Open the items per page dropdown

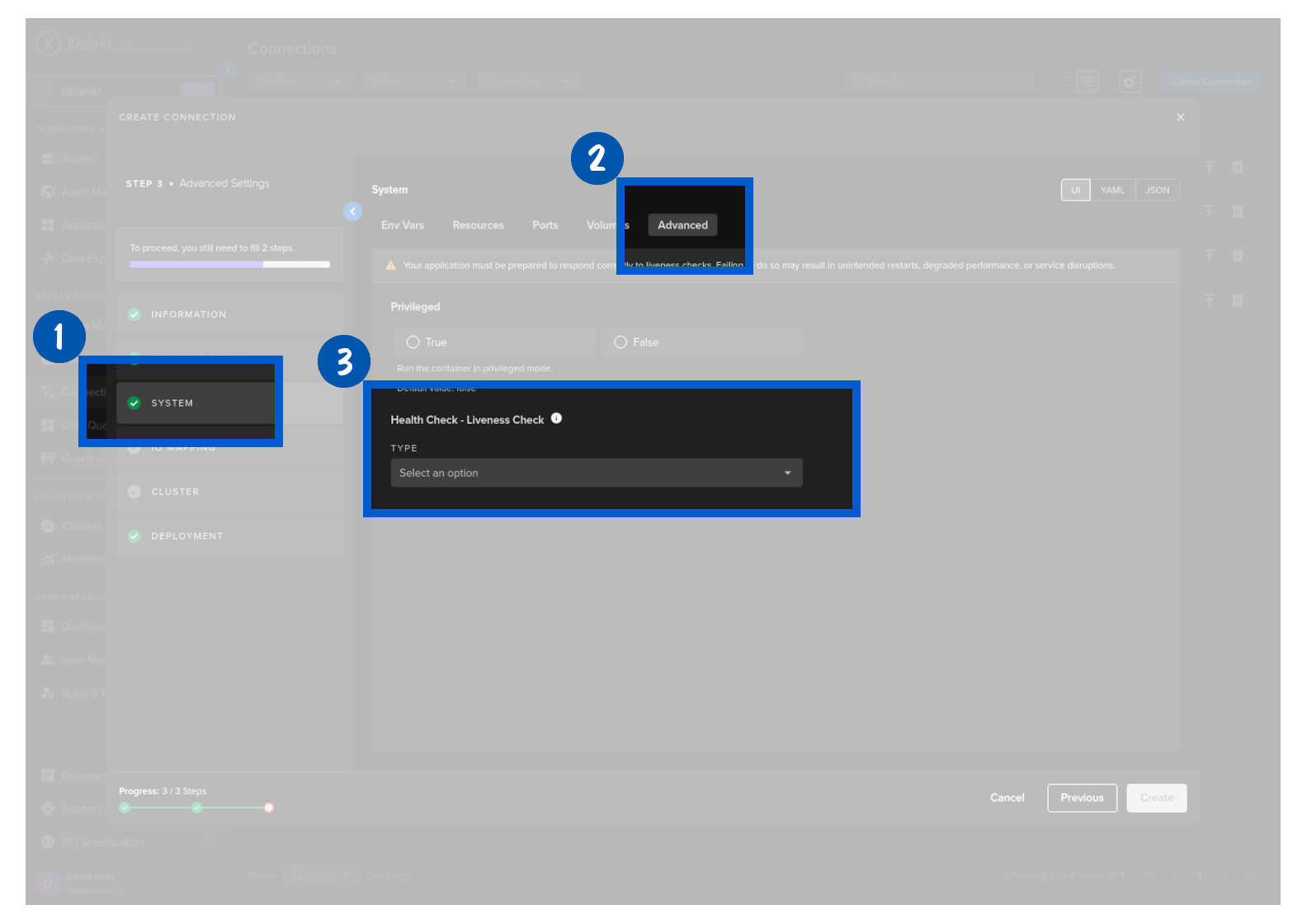321,875
